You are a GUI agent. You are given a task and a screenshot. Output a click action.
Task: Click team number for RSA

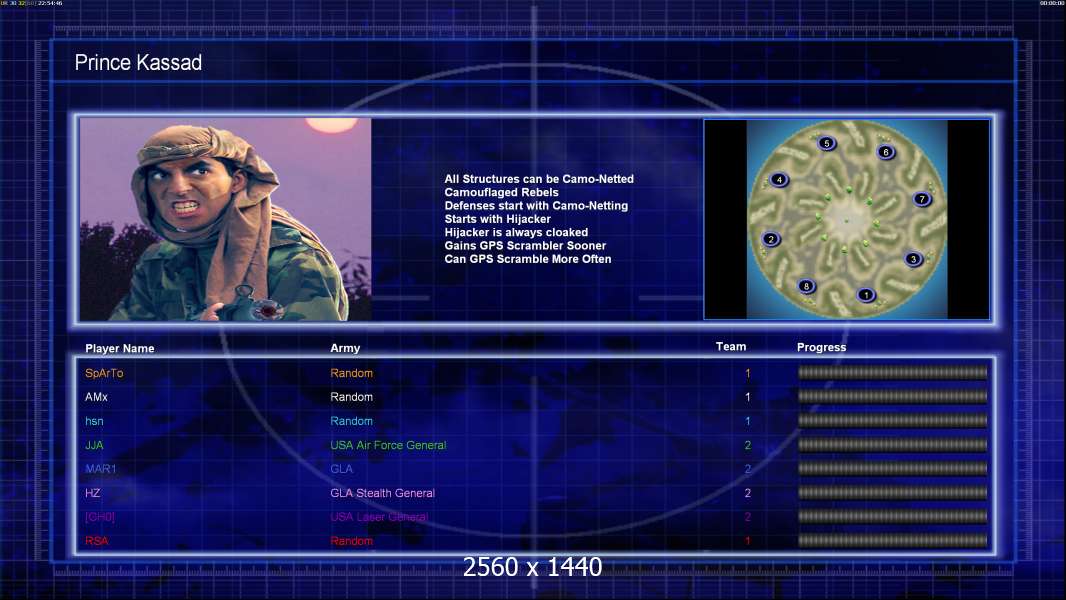tap(748, 541)
